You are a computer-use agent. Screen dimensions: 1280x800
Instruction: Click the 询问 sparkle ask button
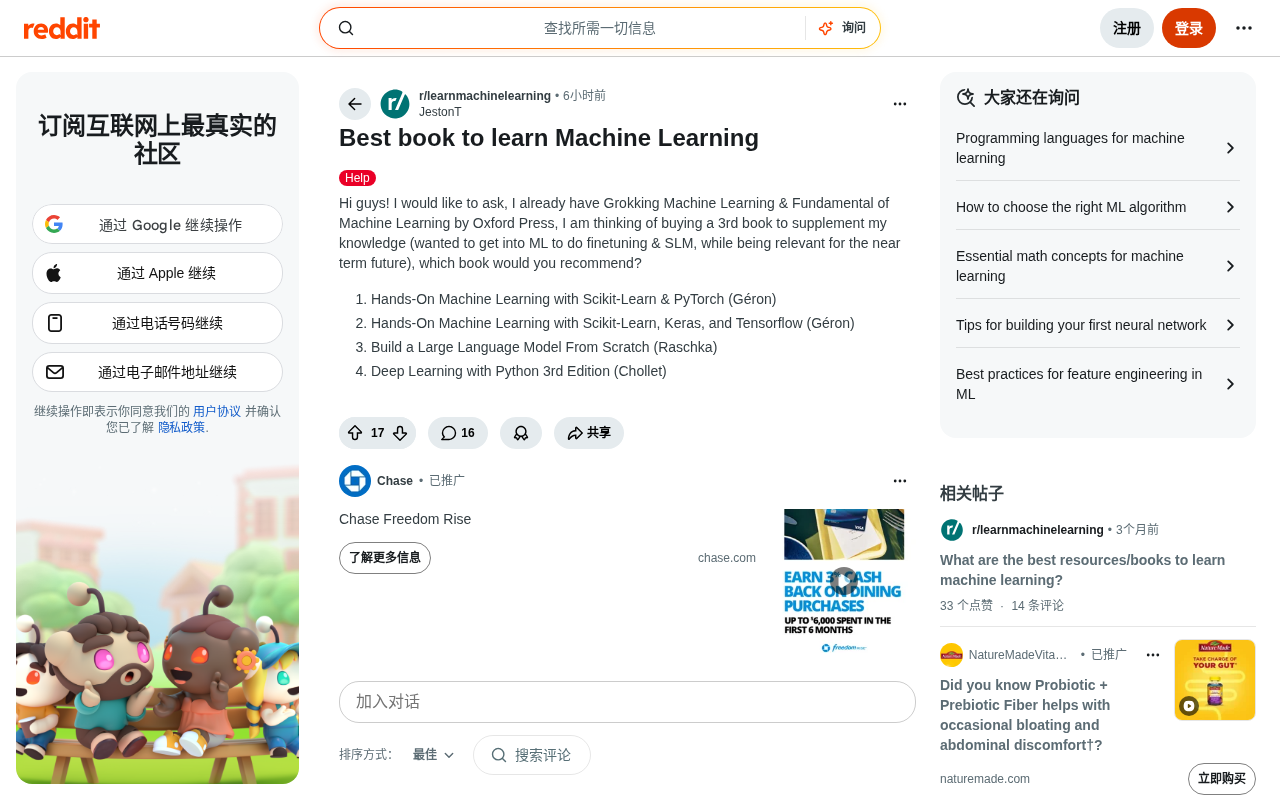(x=842, y=28)
